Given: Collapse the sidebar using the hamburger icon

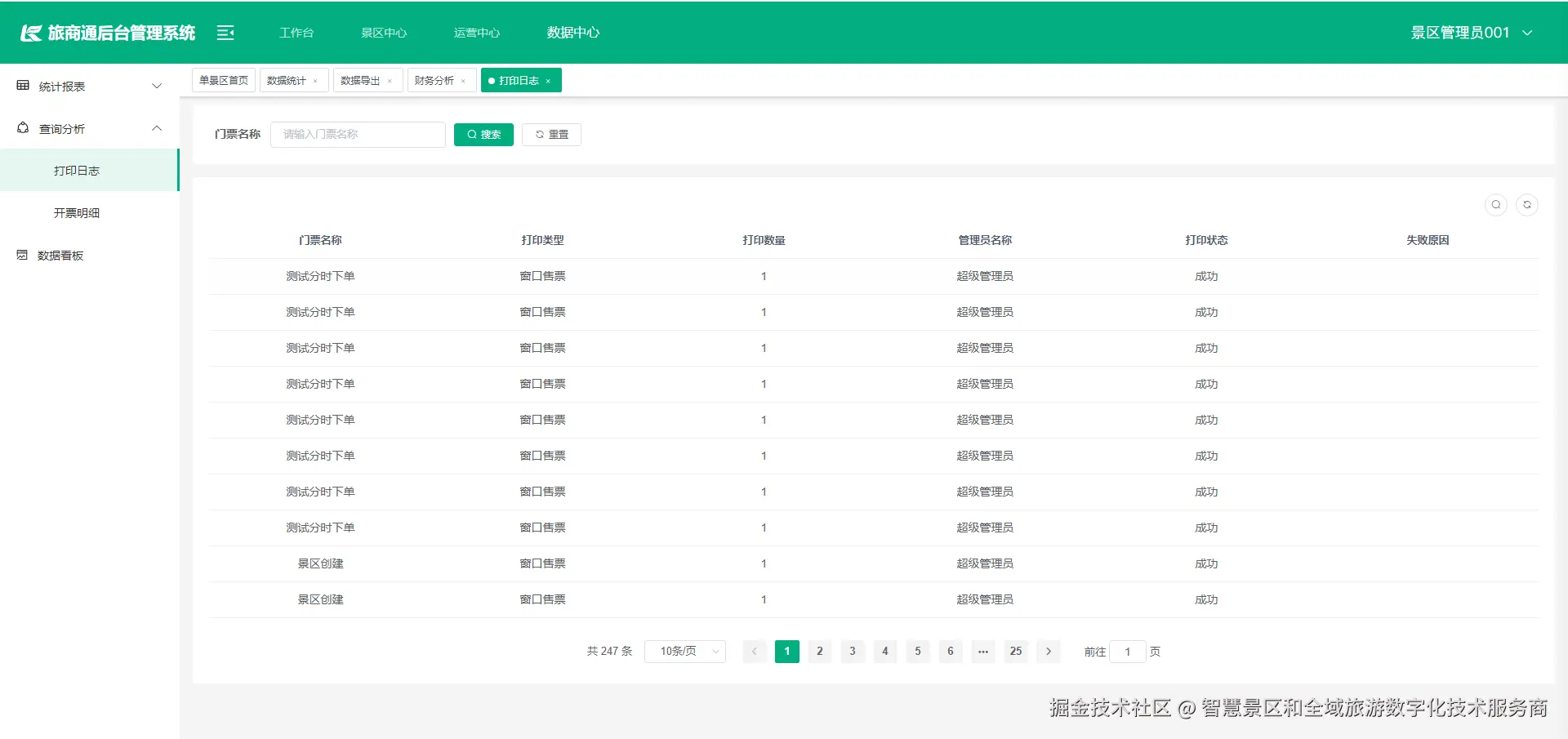Looking at the screenshot, I should [x=225, y=33].
